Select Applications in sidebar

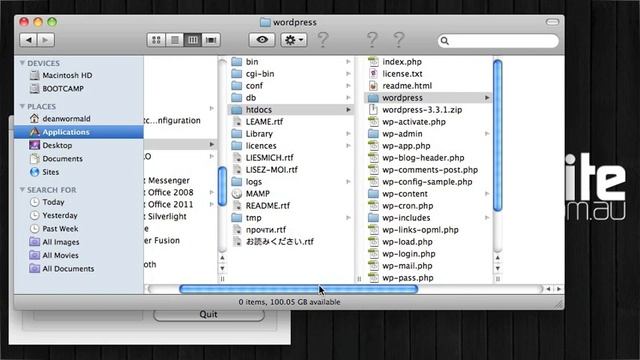78,132
